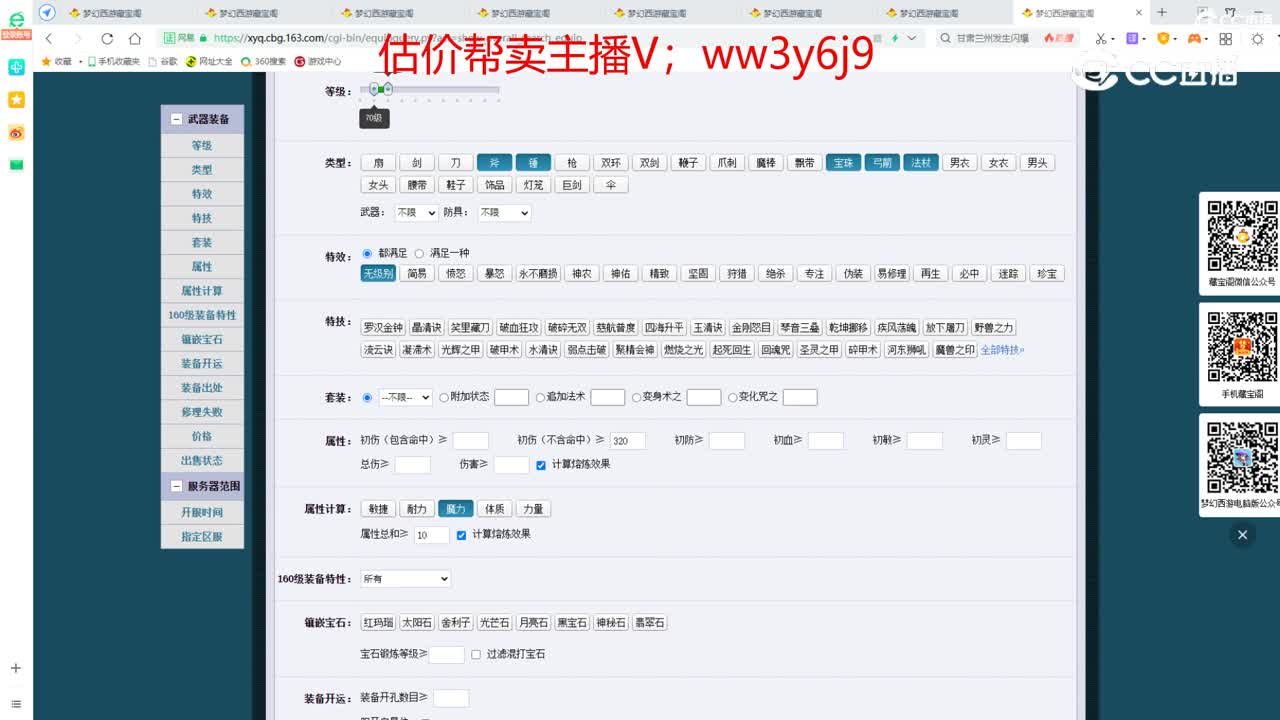Image resolution: width=1280 pixels, height=720 pixels.
Task: Click the browser home icon
Action: point(135,39)
